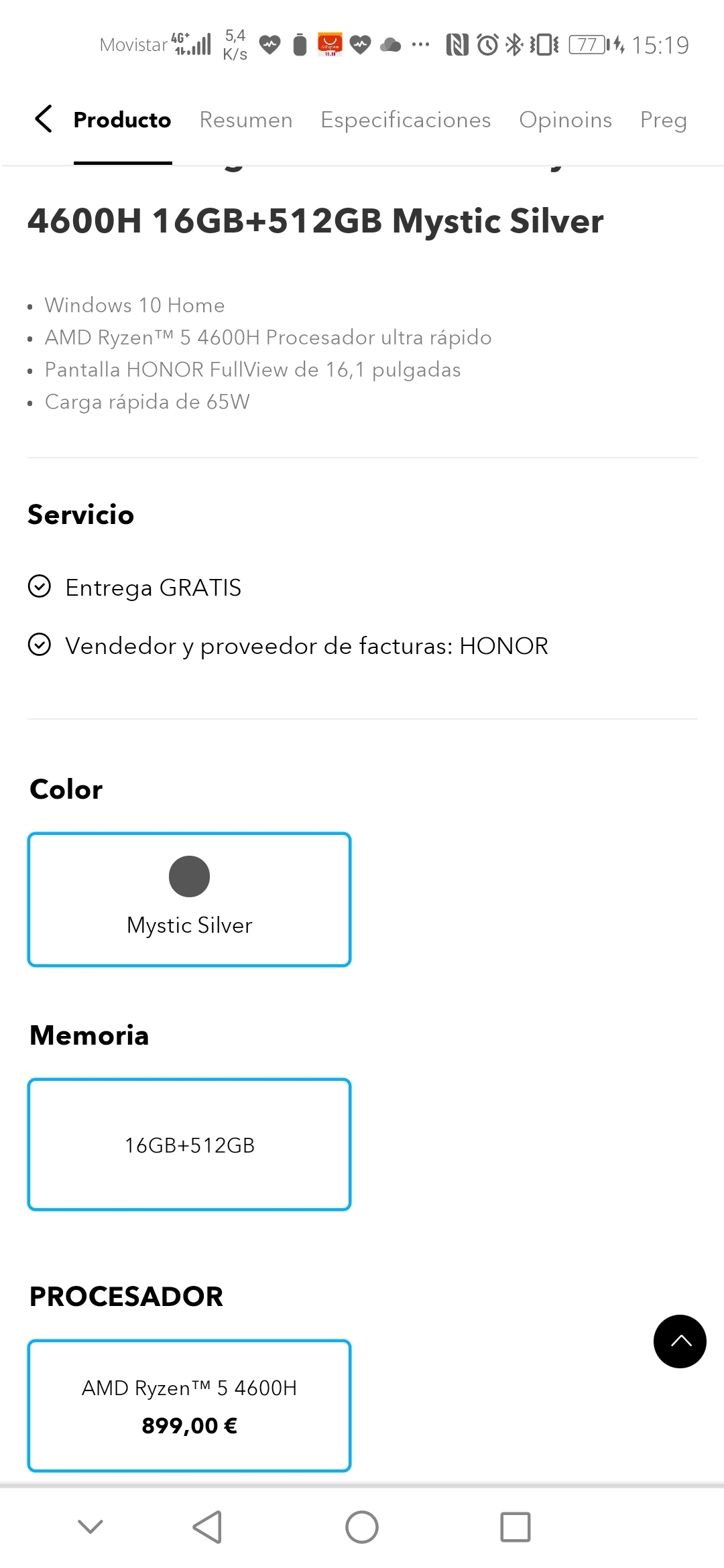Screen dimensions: 724x1568
Task: Tap the Mystic Silver color circle swatch
Action: [189, 875]
